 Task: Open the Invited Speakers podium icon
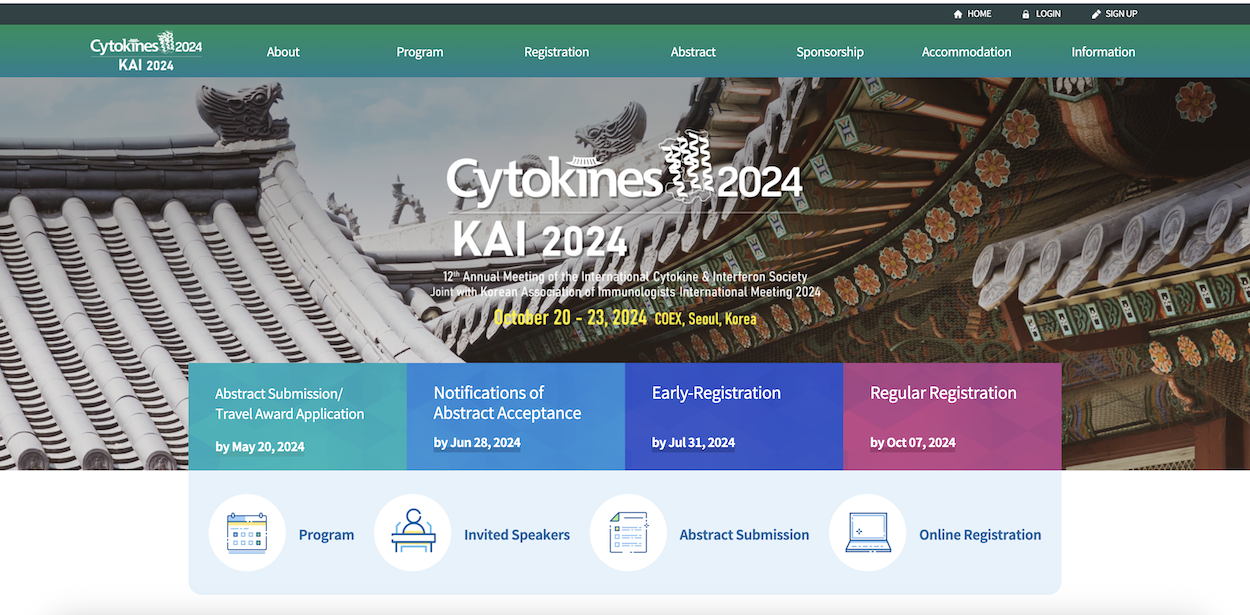tap(413, 533)
